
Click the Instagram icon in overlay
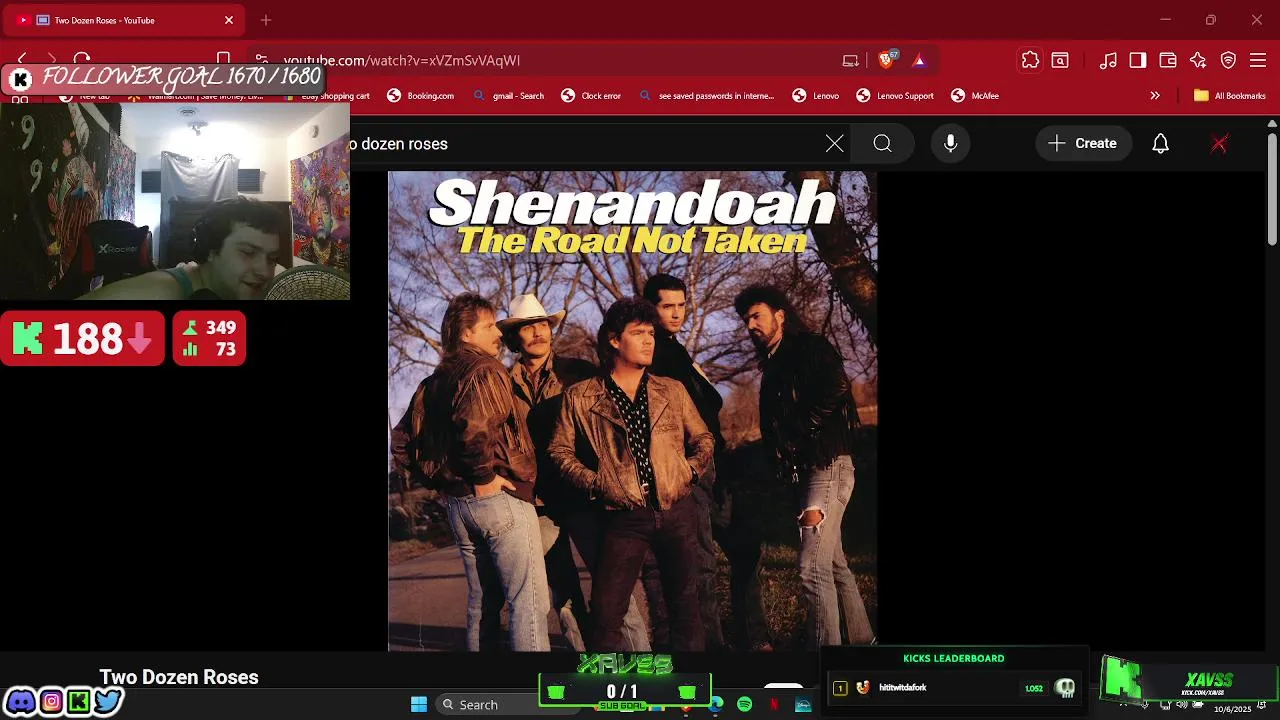click(x=50, y=701)
